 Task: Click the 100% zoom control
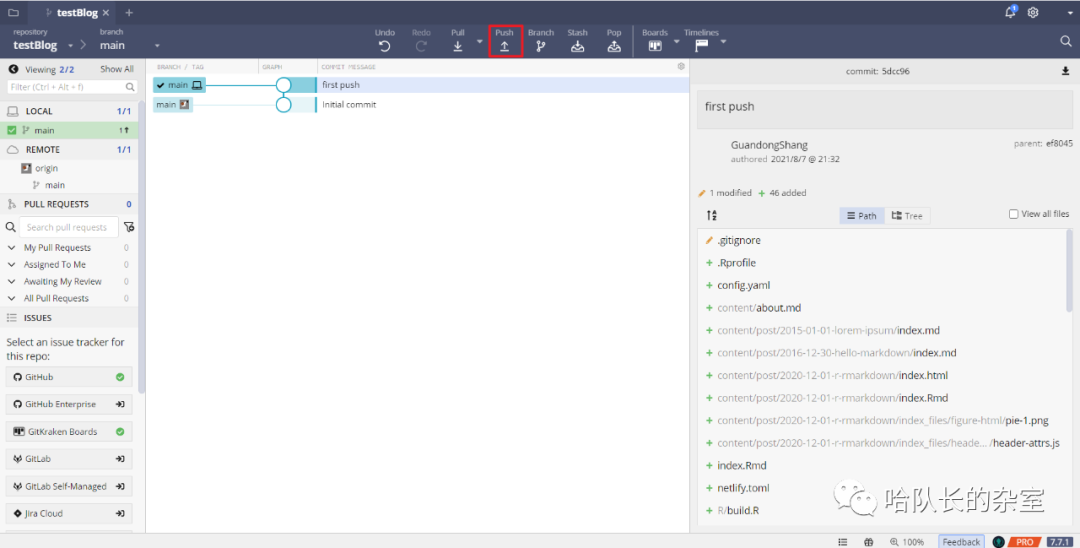point(906,542)
